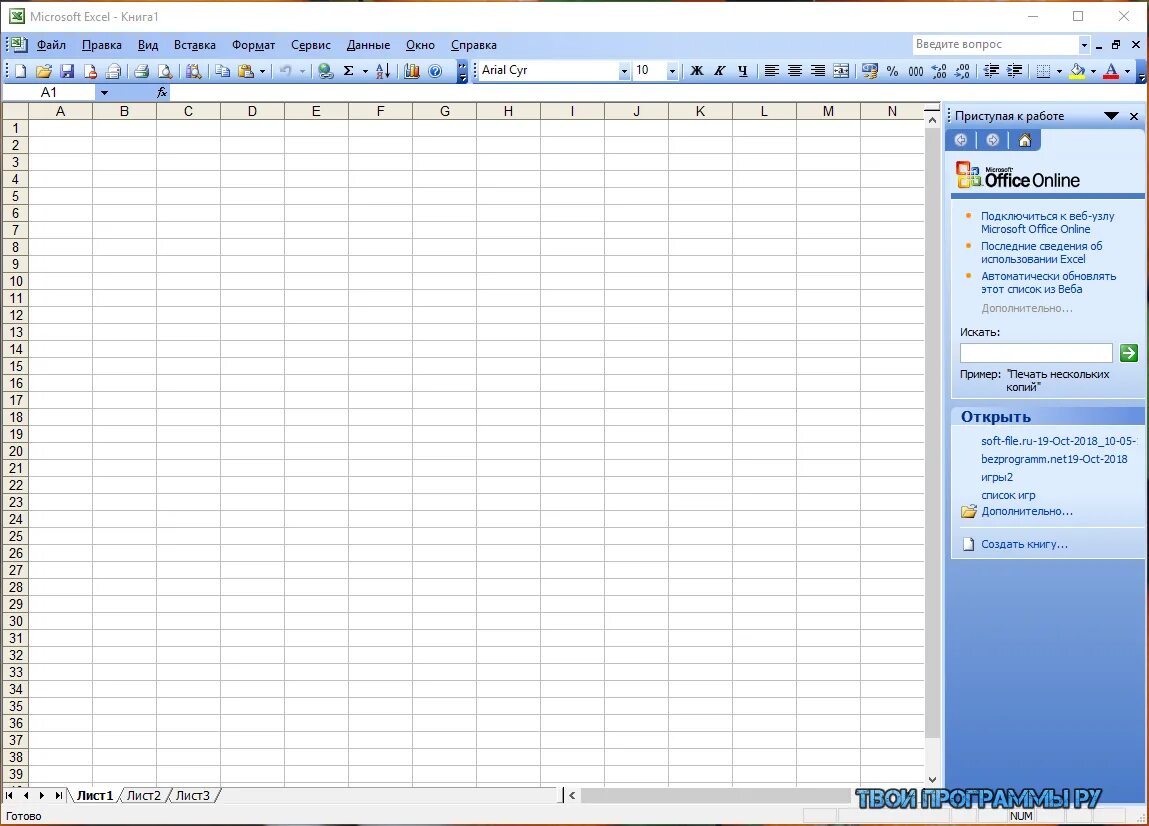Image resolution: width=1149 pixels, height=826 pixels.
Task: Click 'Автоматически обновлять этот список' link
Action: pos(1049,282)
